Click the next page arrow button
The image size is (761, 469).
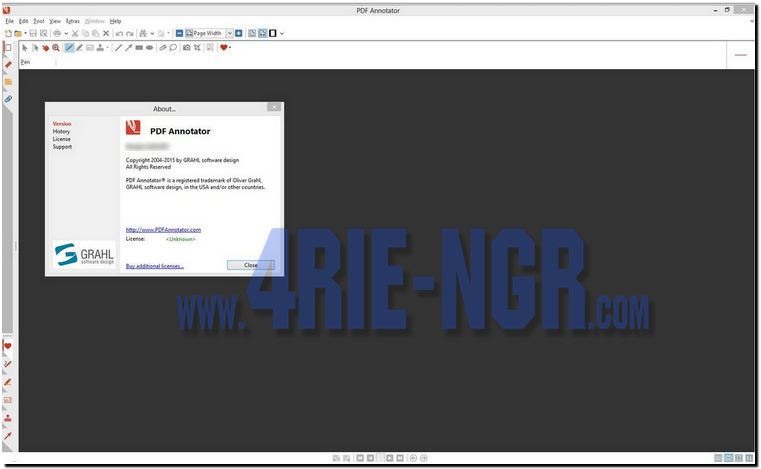tap(390, 458)
